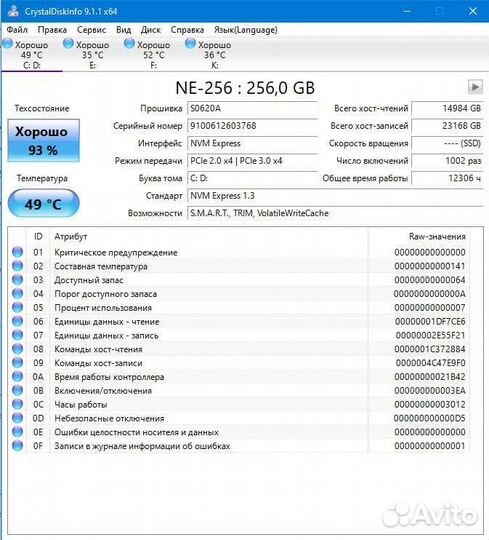Viewport: 489px width, 540px height.
Task: Click raw value 00000000003EA
Action: tap(430, 391)
